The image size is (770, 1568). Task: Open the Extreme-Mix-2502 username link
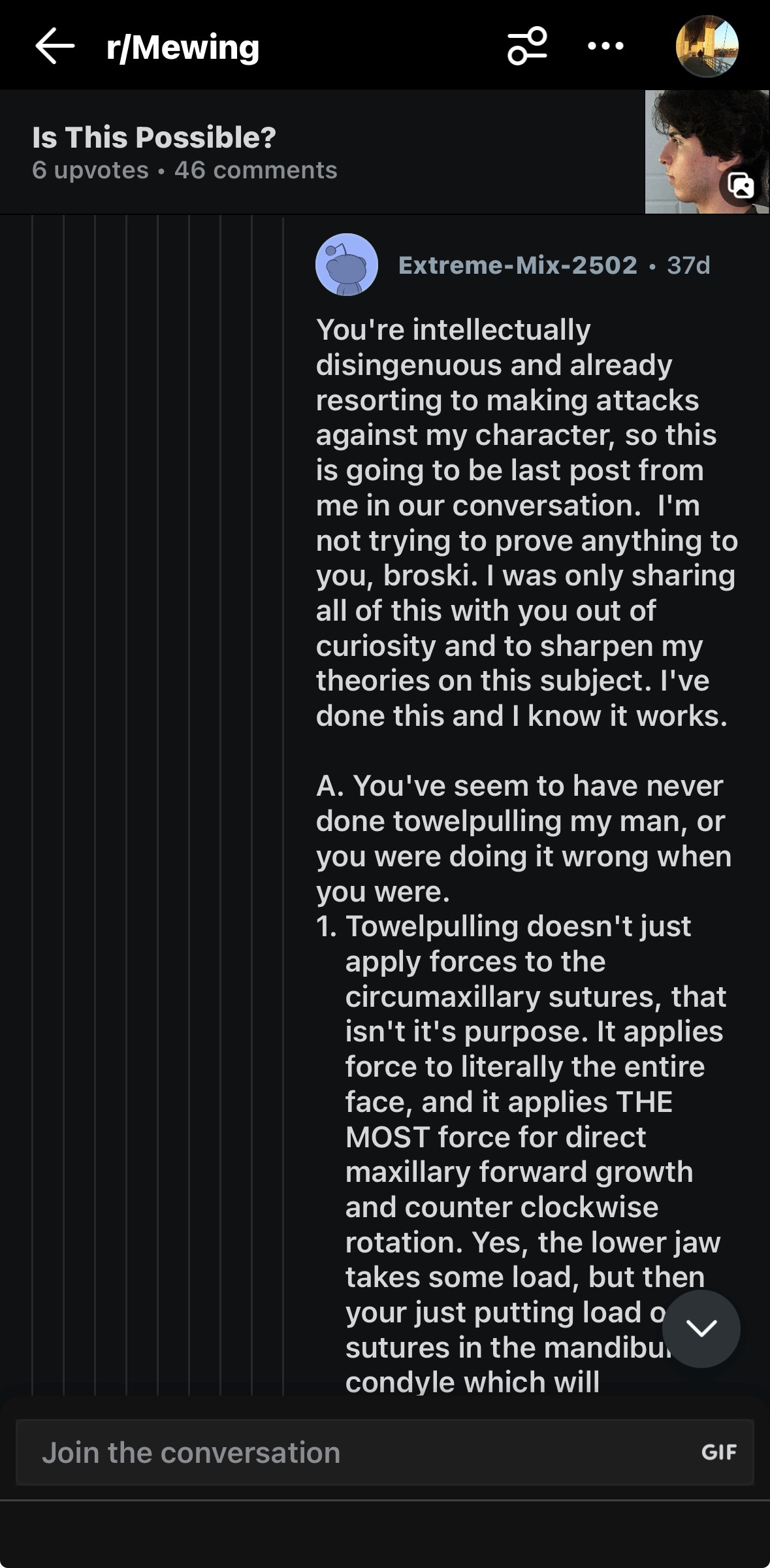point(517,265)
